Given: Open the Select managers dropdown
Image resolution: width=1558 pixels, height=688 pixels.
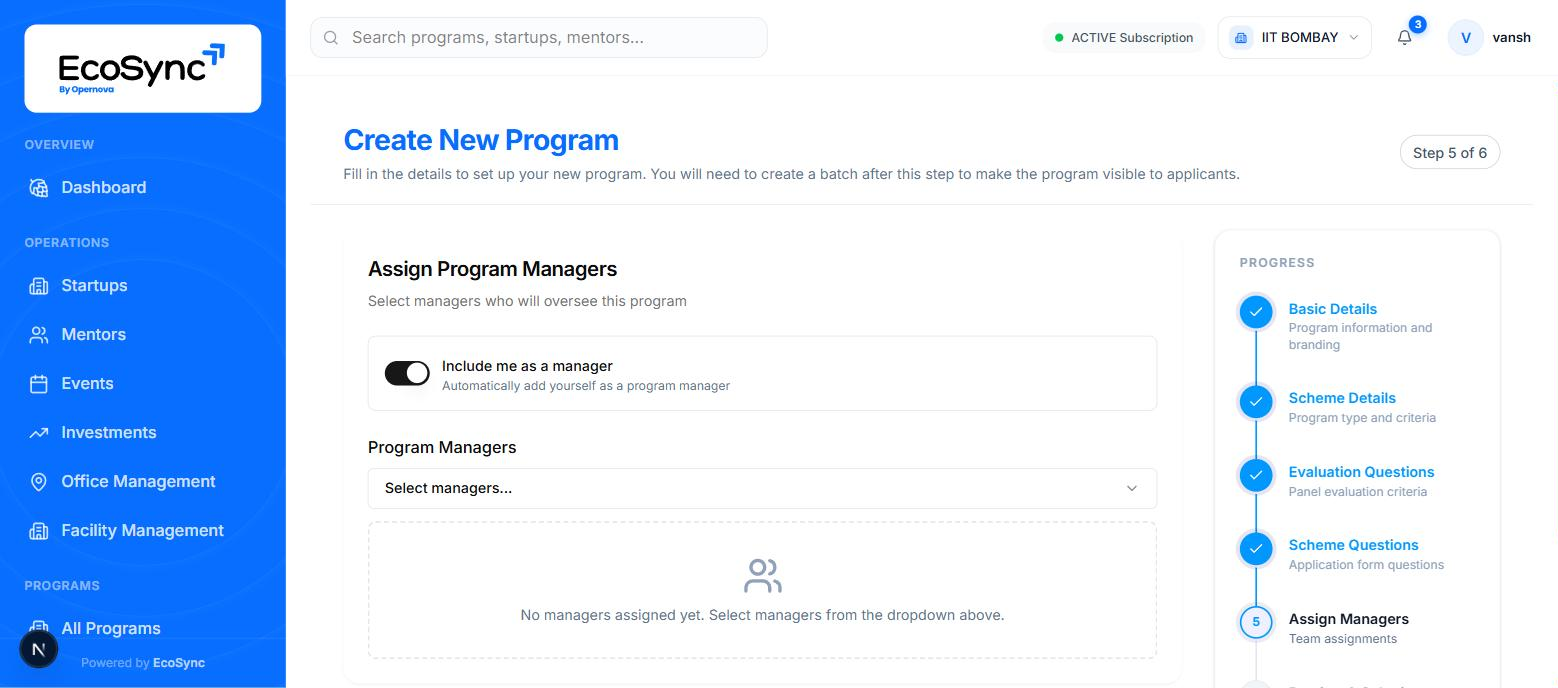Looking at the screenshot, I should (x=762, y=488).
